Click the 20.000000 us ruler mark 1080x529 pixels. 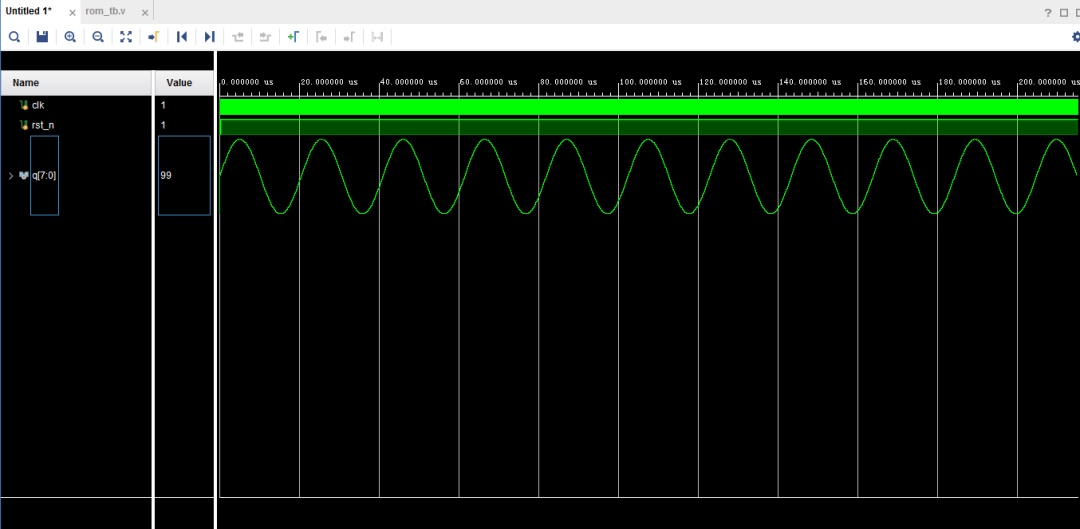(329, 82)
